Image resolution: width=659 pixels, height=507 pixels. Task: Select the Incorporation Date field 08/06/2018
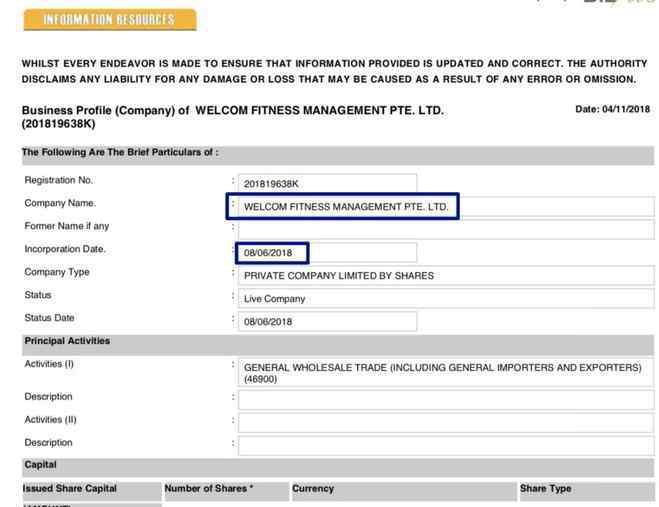tap(327, 253)
